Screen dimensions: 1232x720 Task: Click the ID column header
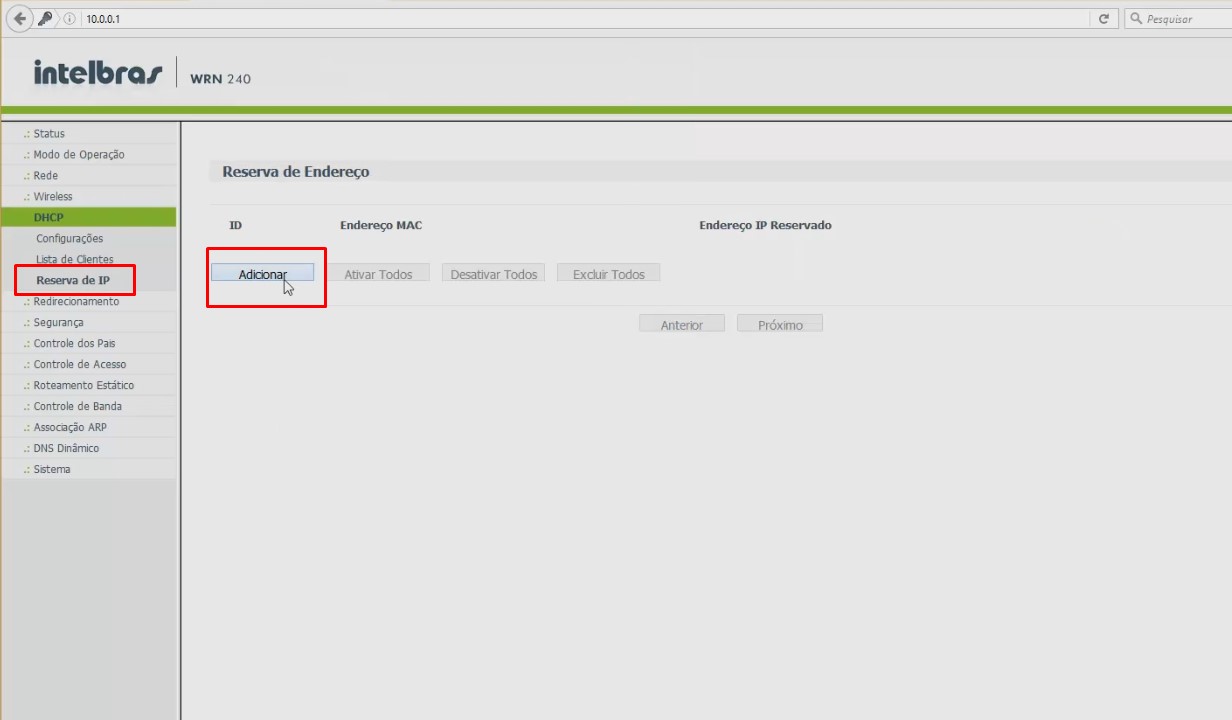(236, 225)
